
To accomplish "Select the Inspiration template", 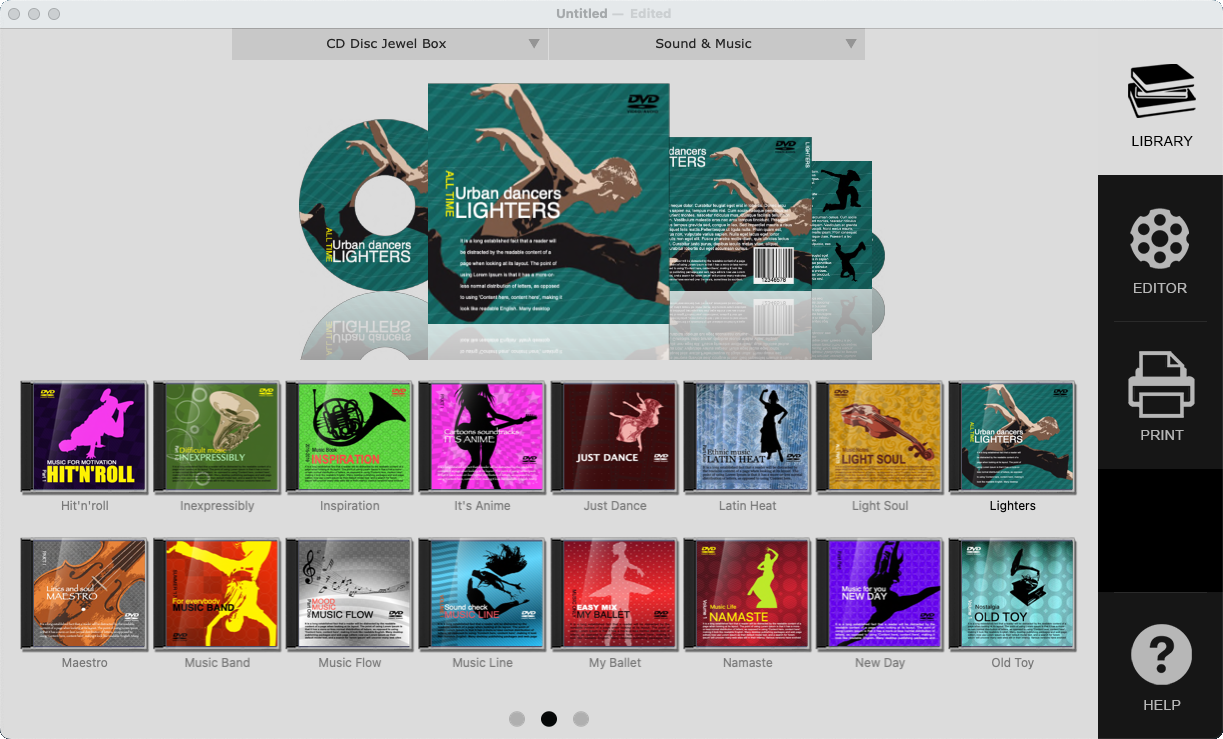I will 349,436.
